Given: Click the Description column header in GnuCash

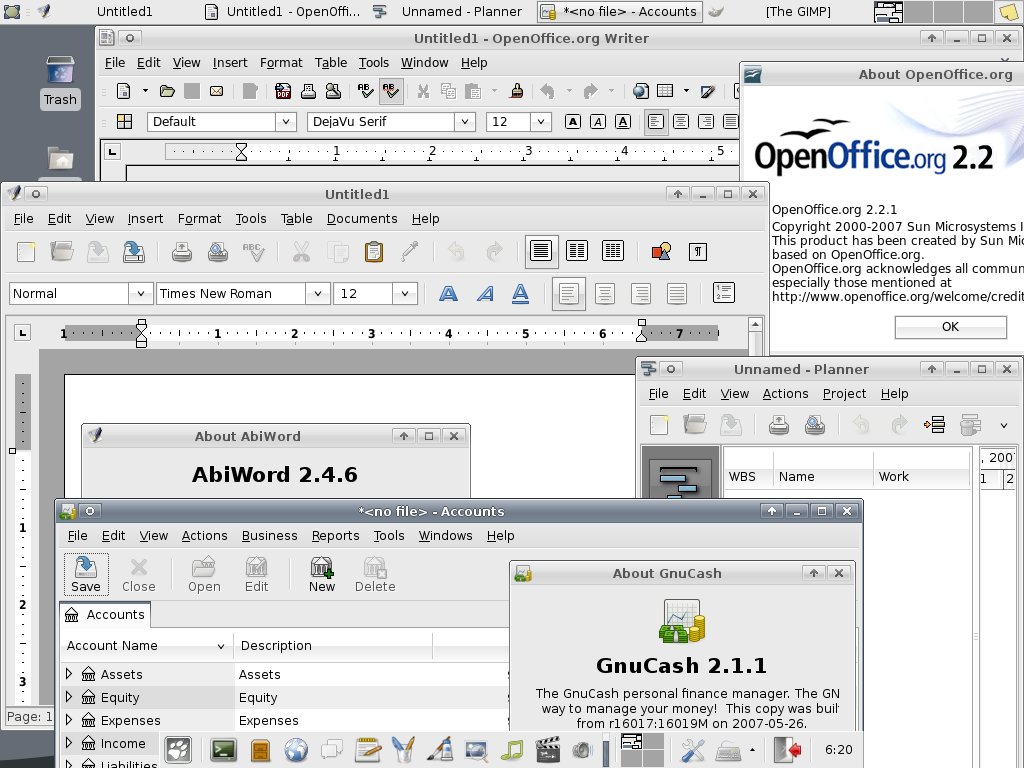Looking at the screenshot, I should (x=333, y=646).
